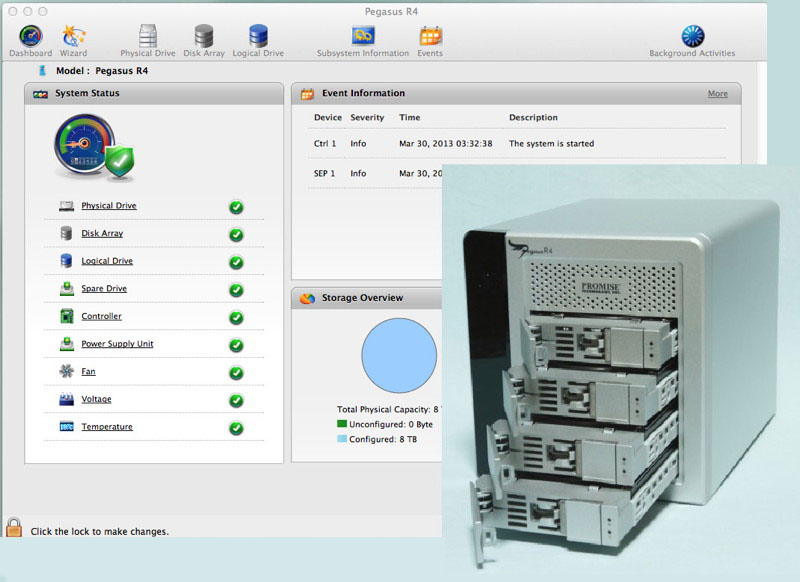Click the Event Information calendar icon
800x582 pixels.
[307, 94]
